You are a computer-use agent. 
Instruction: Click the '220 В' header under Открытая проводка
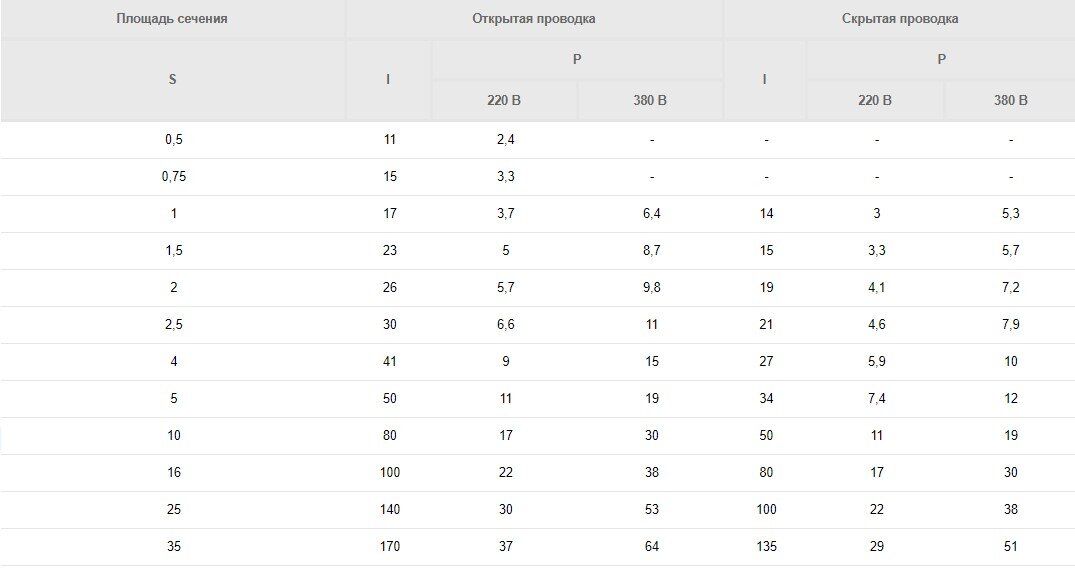click(504, 101)
